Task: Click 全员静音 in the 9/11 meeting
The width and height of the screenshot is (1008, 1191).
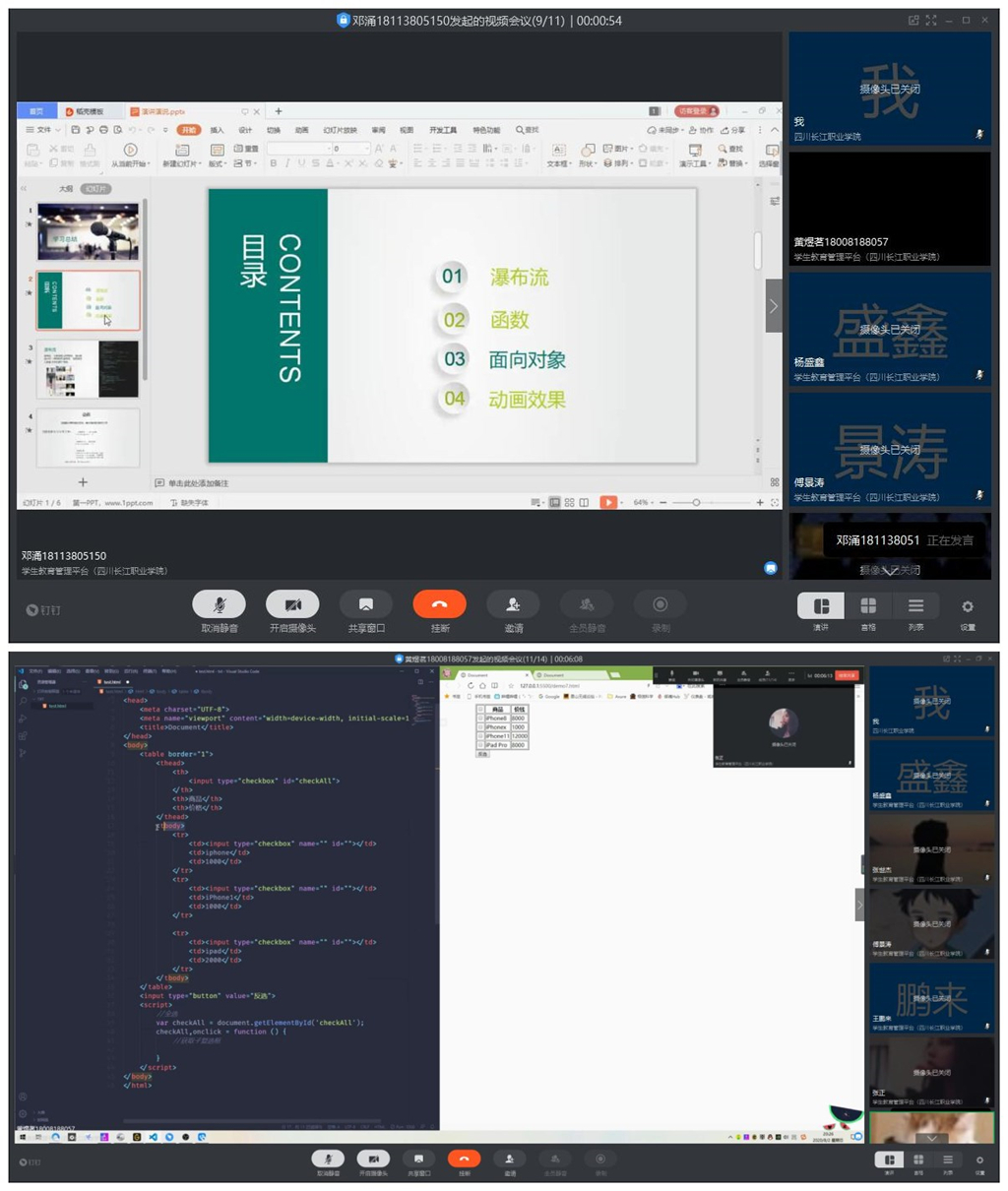Action: [x=587, y=604]
